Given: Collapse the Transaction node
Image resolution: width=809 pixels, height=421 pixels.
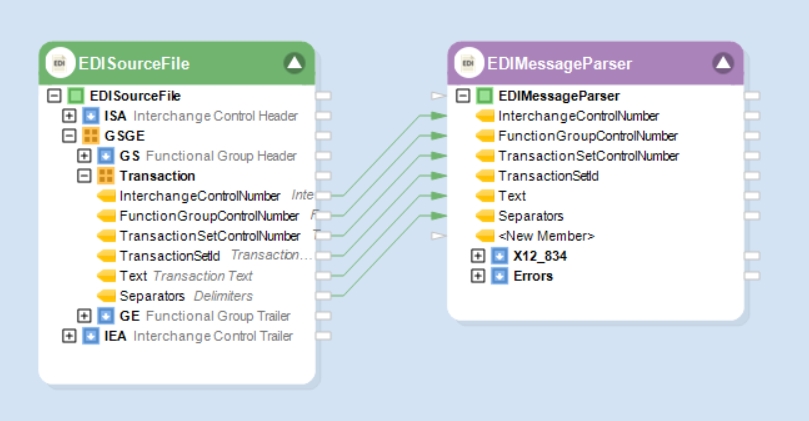Looking at the screenshot, I should click(x=84, y=176).
